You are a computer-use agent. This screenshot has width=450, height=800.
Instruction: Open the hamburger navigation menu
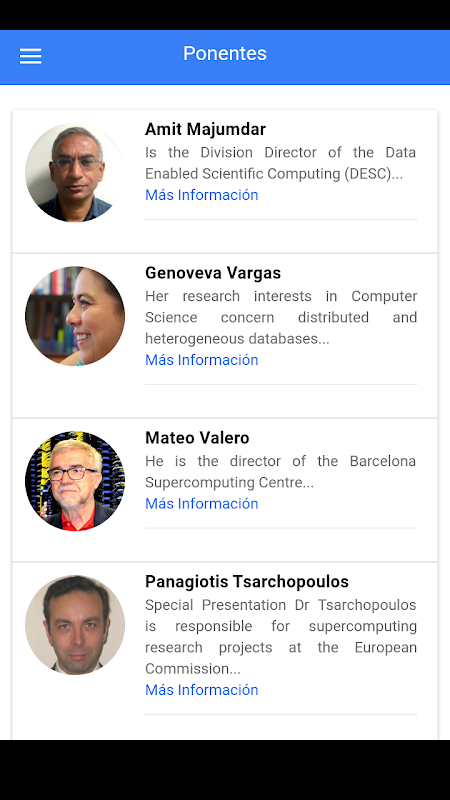click(31, 56)
